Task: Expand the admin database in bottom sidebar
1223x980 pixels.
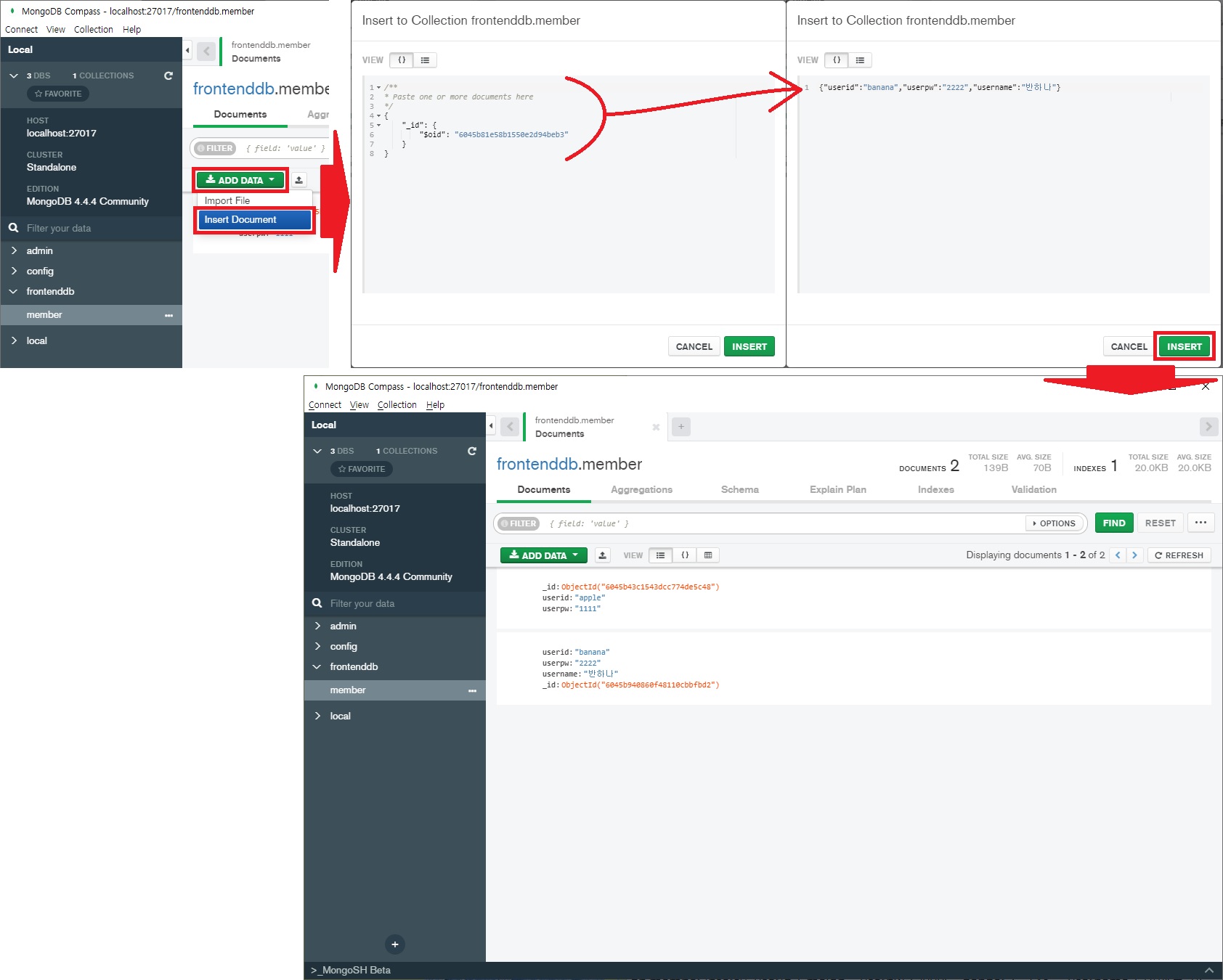Action: [x=317, y=626]
